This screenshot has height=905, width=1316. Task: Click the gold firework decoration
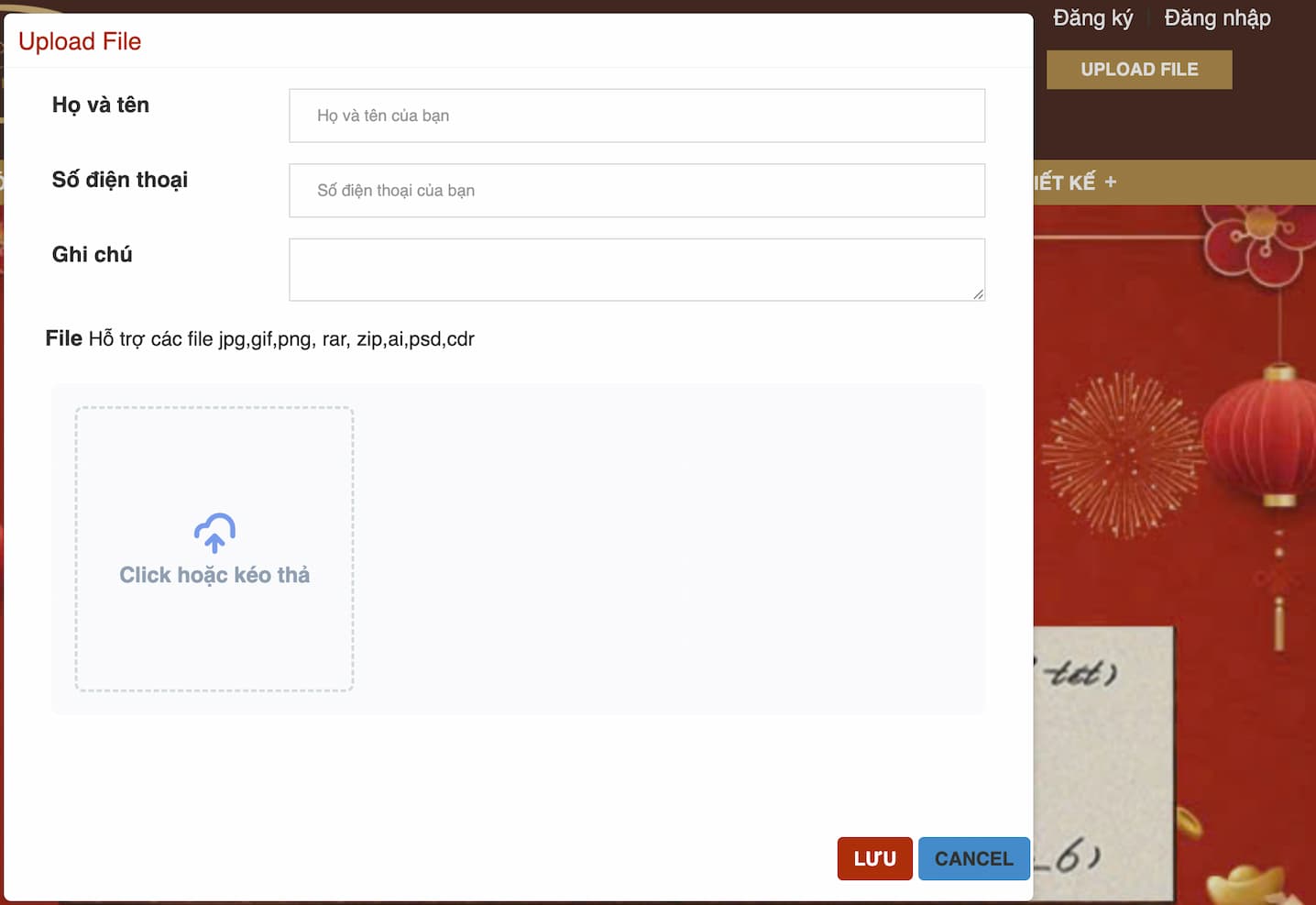[1123, 454]
